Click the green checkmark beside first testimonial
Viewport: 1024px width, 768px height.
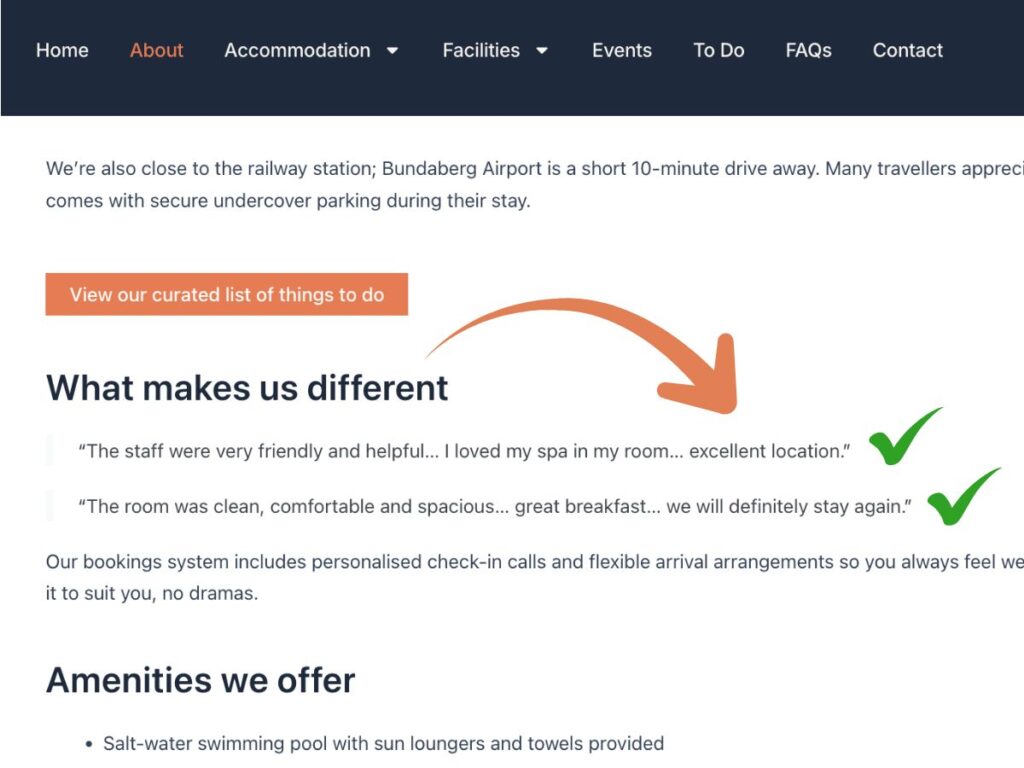tap(903, 437)
